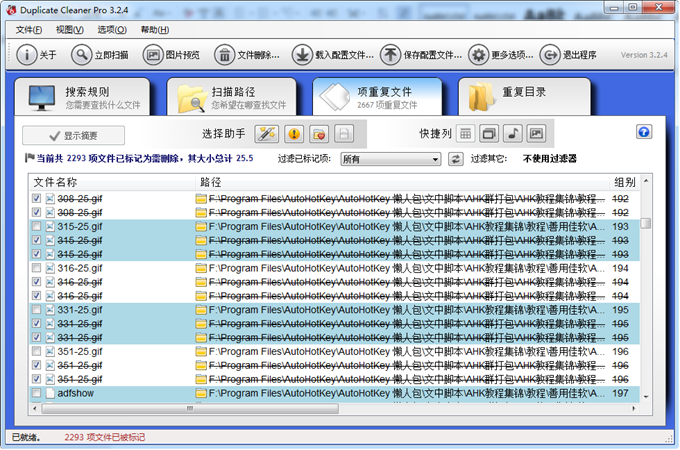The height and width of the screenshot is (450, 680).
Task: Click the file icon beside unmarked 315-25.gif
Action: pos(50,226)
